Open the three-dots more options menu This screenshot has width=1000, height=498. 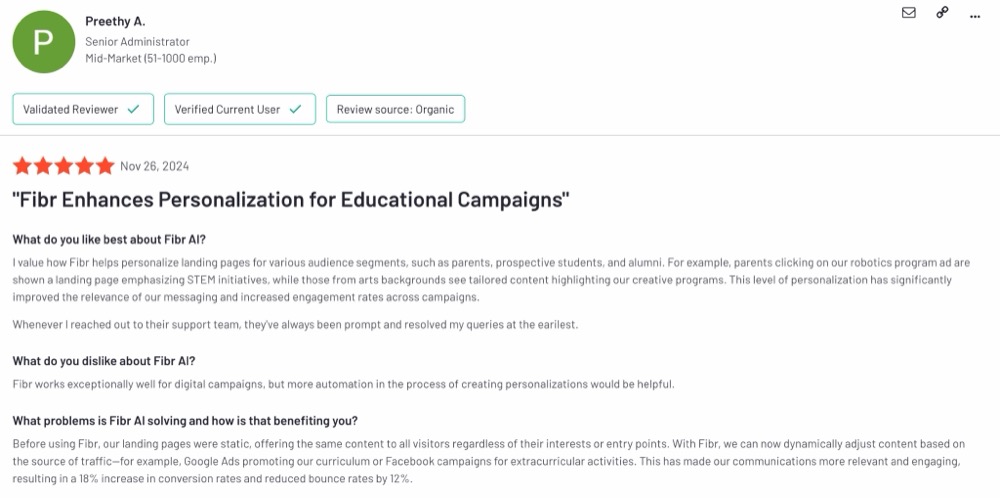(x=974, y=17)
